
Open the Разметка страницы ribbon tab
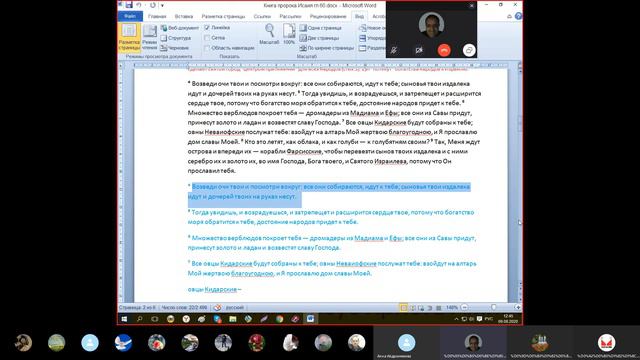click(223, 16)
